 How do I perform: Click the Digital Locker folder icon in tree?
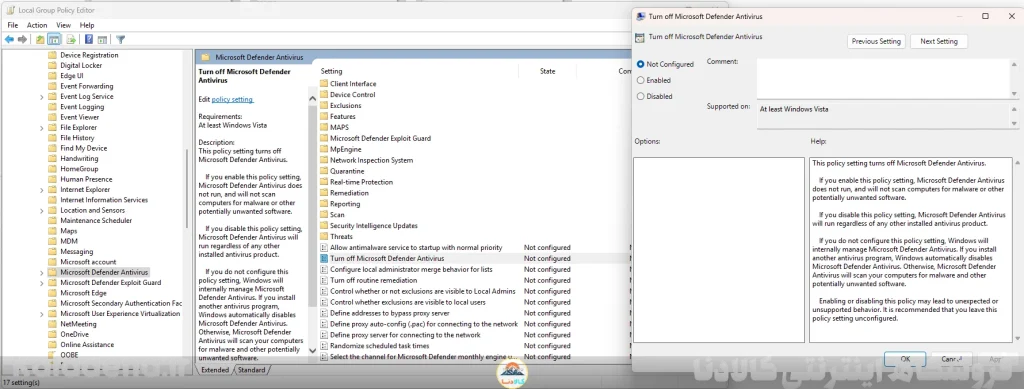53,65
